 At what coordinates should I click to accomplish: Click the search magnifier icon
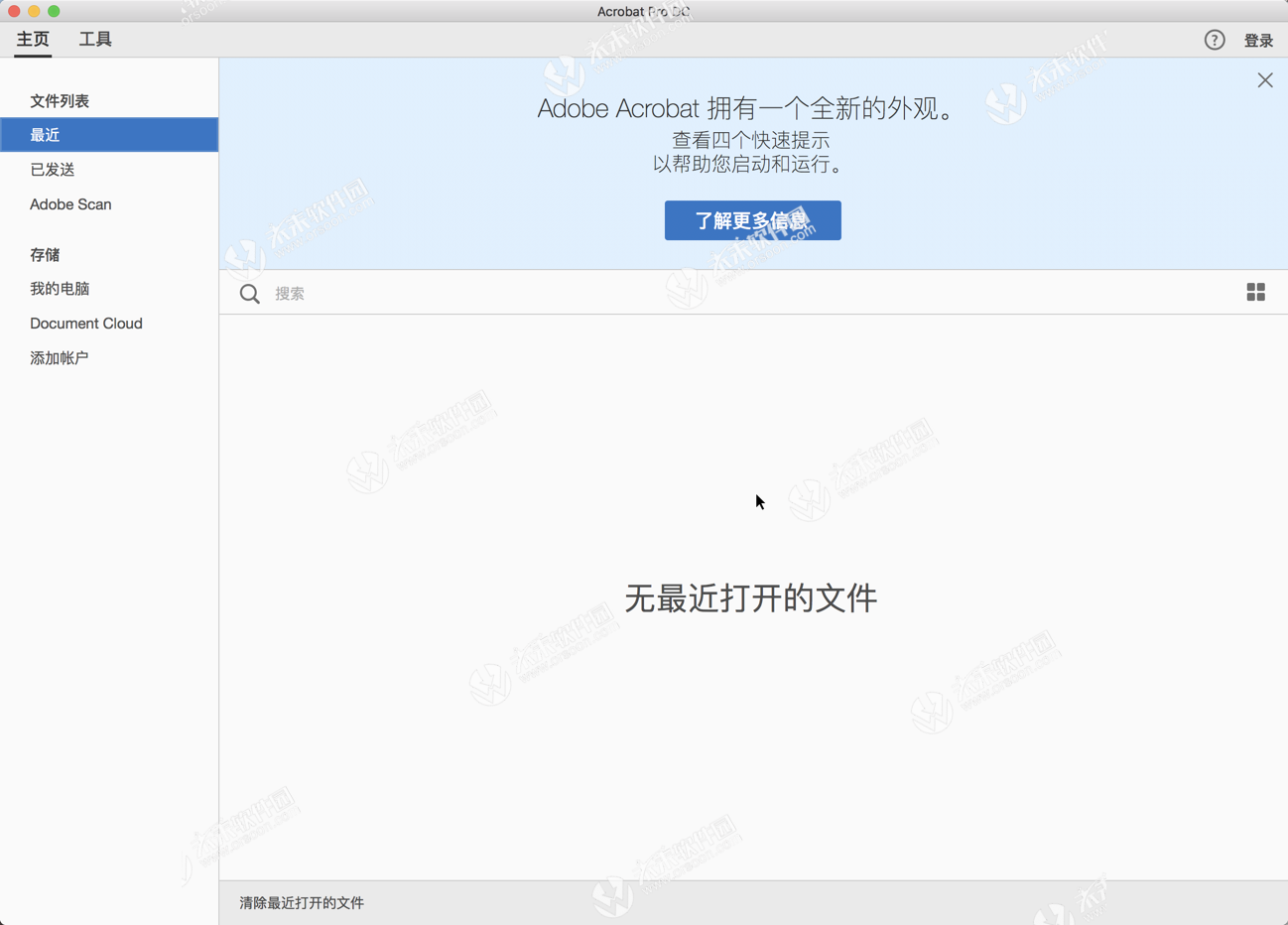(x=250, y=294)
